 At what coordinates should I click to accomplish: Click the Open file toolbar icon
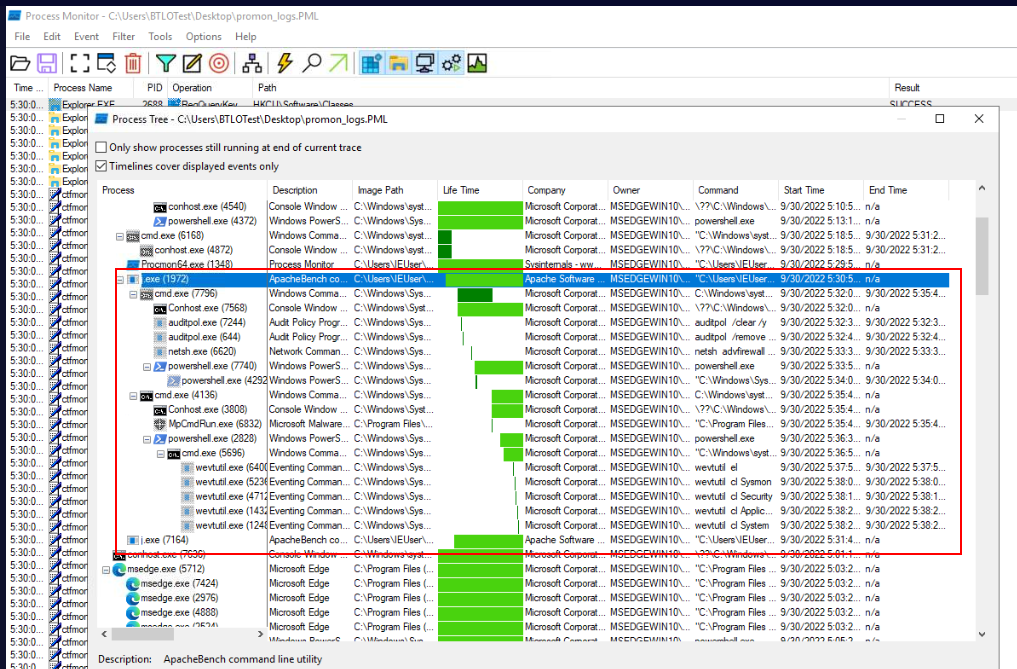[21, 64]
